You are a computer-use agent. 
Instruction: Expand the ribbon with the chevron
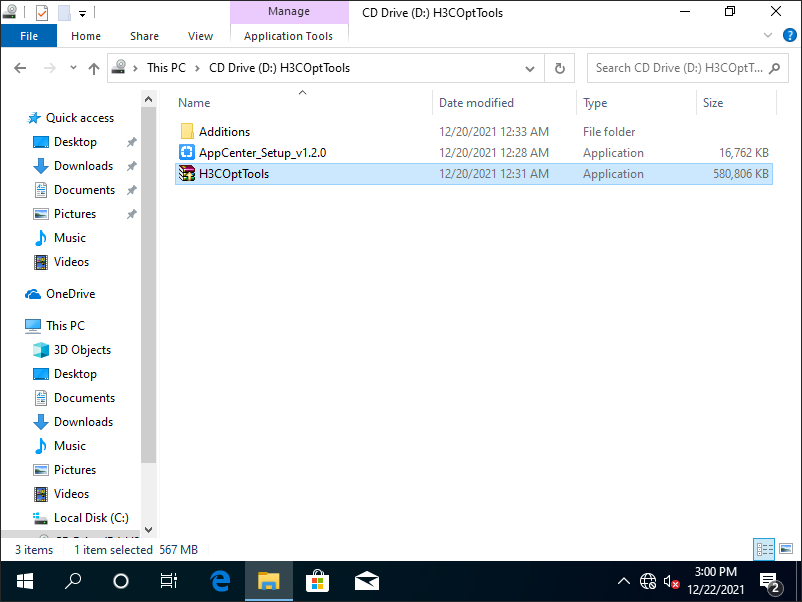pos(768,35)
